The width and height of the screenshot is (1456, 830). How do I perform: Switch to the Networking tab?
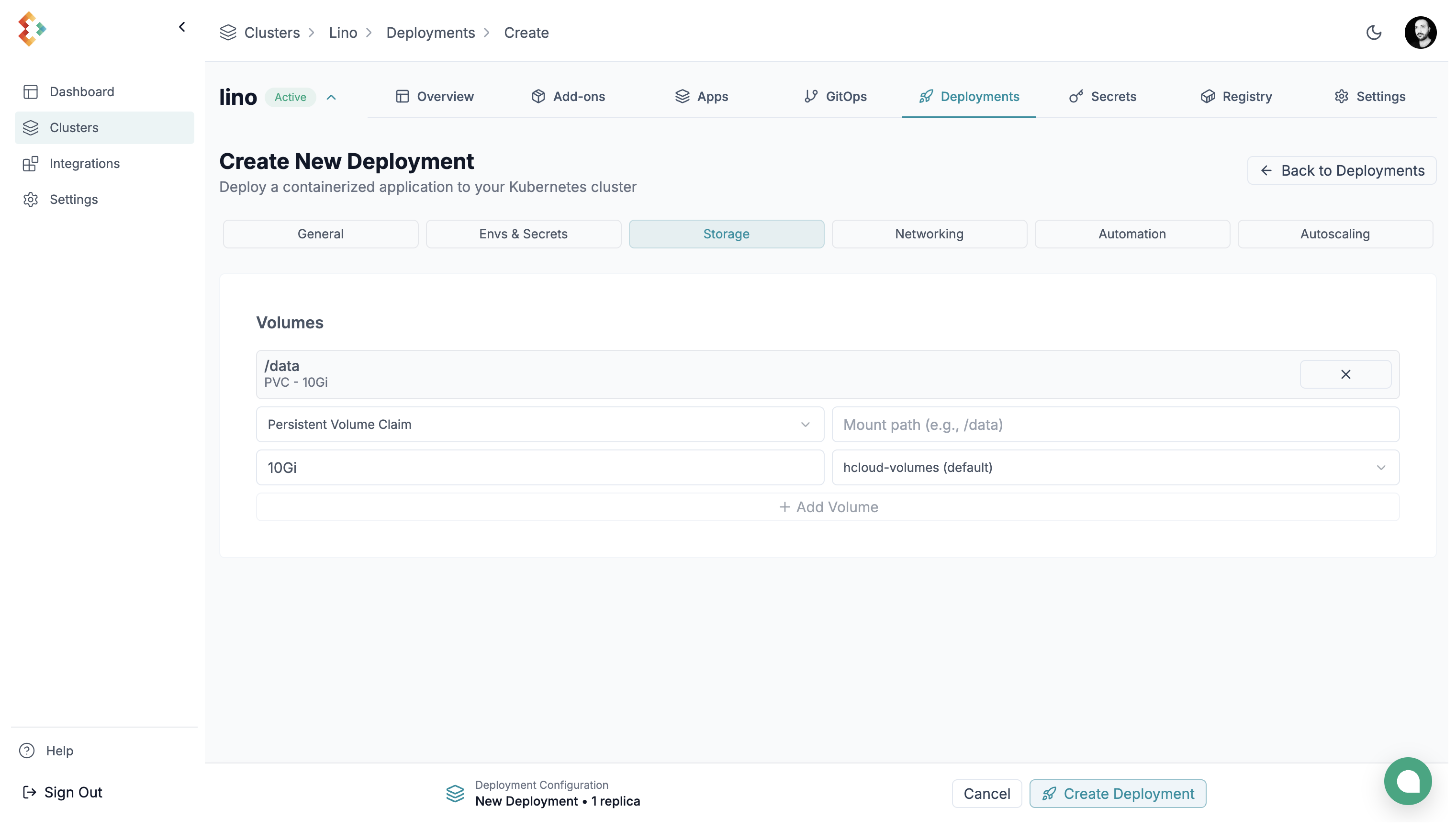(x=929, y=234)
